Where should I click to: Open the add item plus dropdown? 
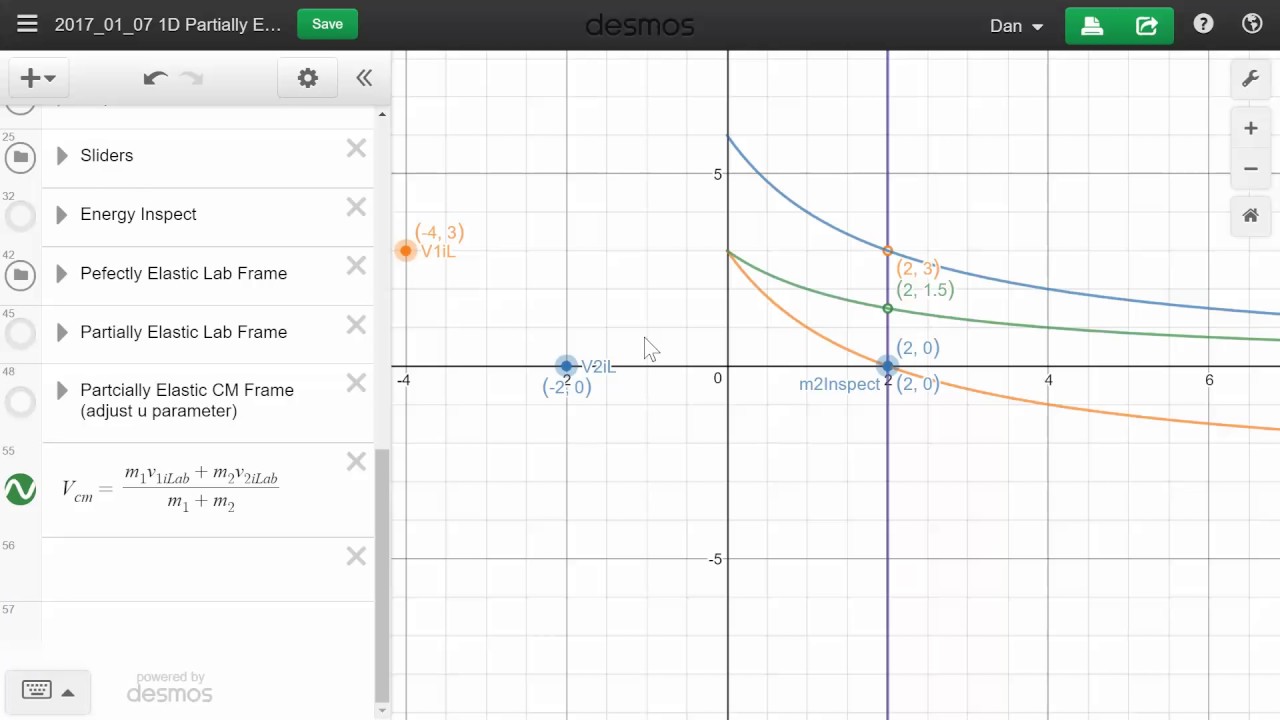pyautogui.click(x=38, y=78)
